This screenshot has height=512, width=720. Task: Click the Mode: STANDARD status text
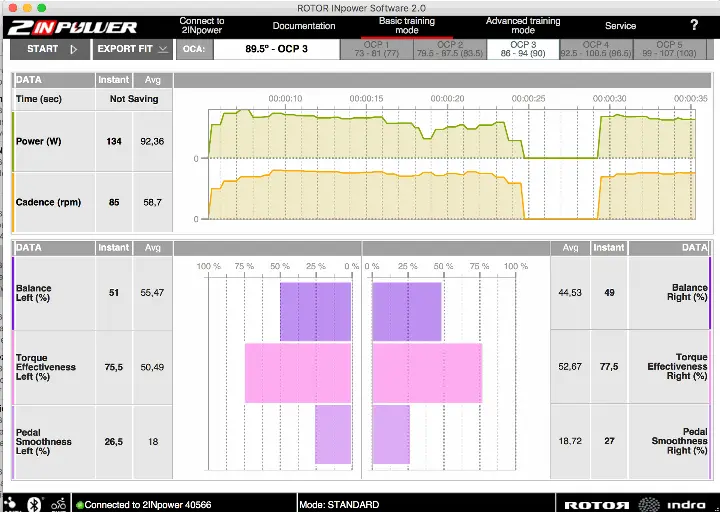(x=339, y=505)
